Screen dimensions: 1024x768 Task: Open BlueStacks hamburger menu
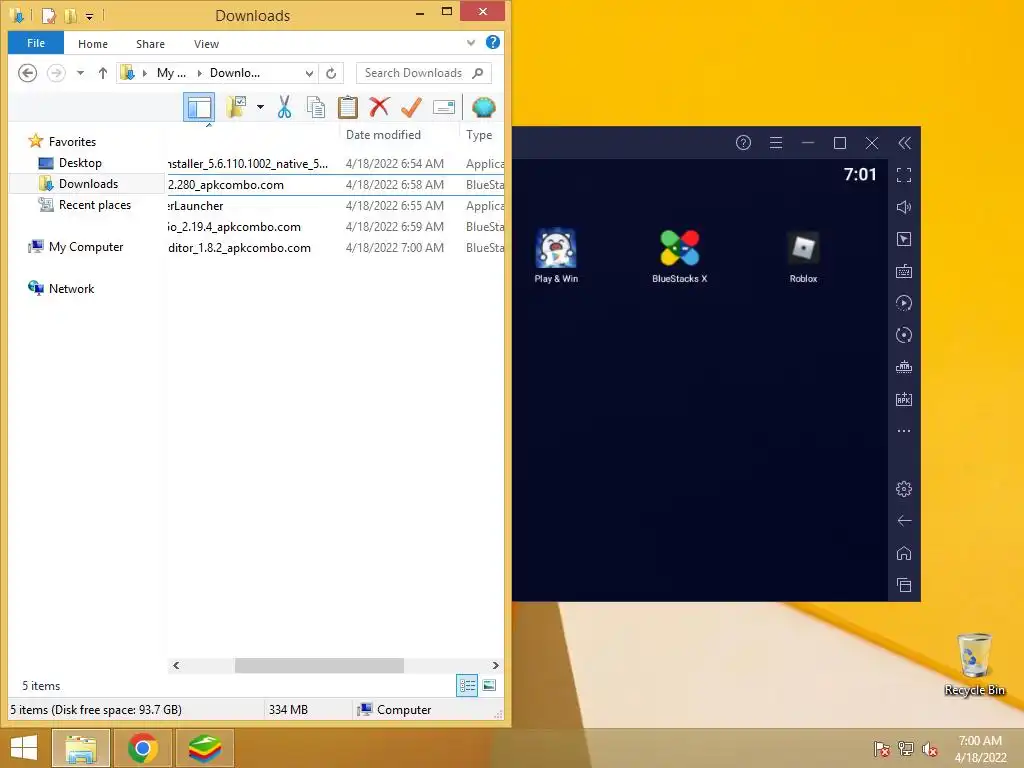pyautogui.click(x=776, y=143)
